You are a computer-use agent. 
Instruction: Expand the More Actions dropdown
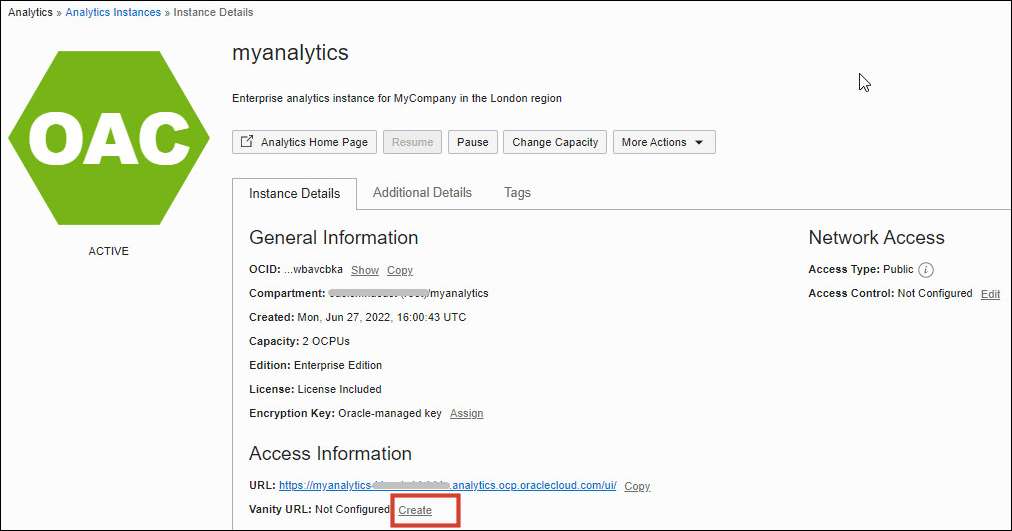click(x=663, y=142)
